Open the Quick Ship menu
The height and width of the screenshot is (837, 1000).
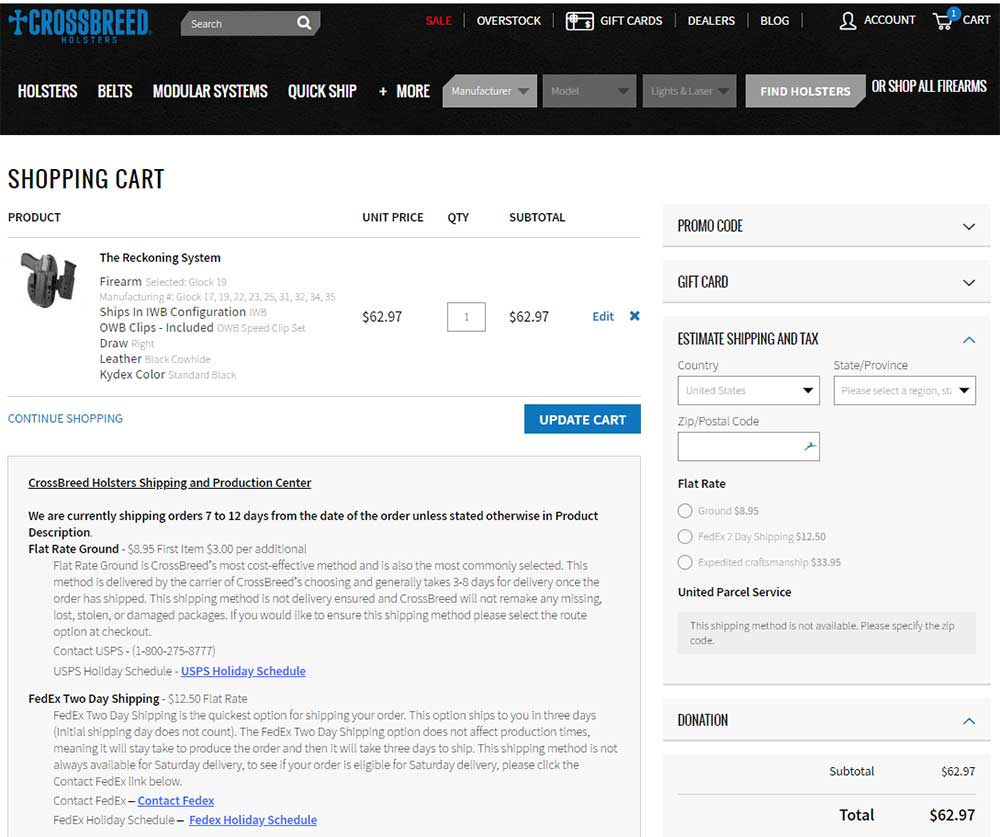322,91
